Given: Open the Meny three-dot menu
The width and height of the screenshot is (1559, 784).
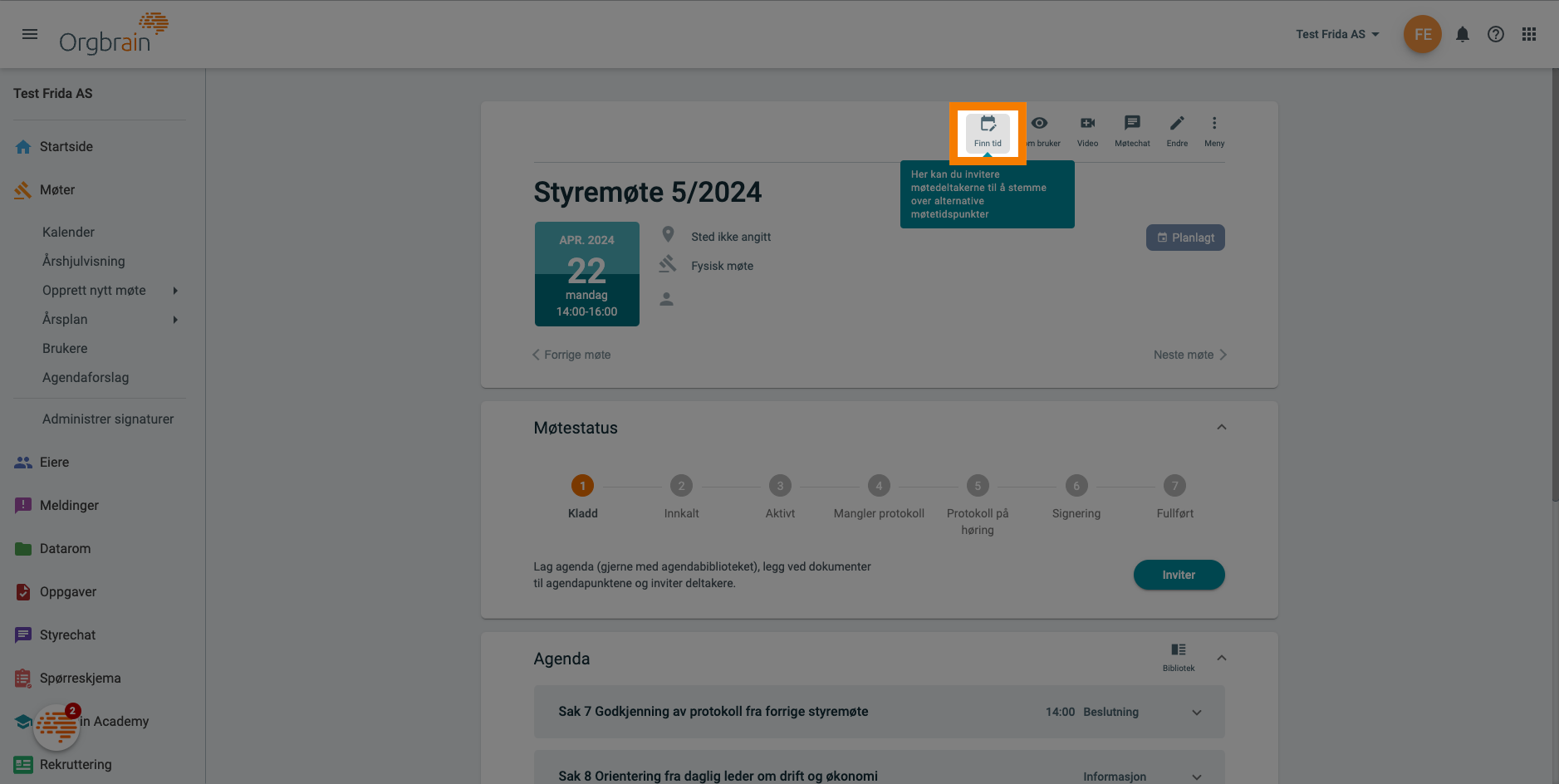Looking at the screenshot, I should pos(1214,132).
